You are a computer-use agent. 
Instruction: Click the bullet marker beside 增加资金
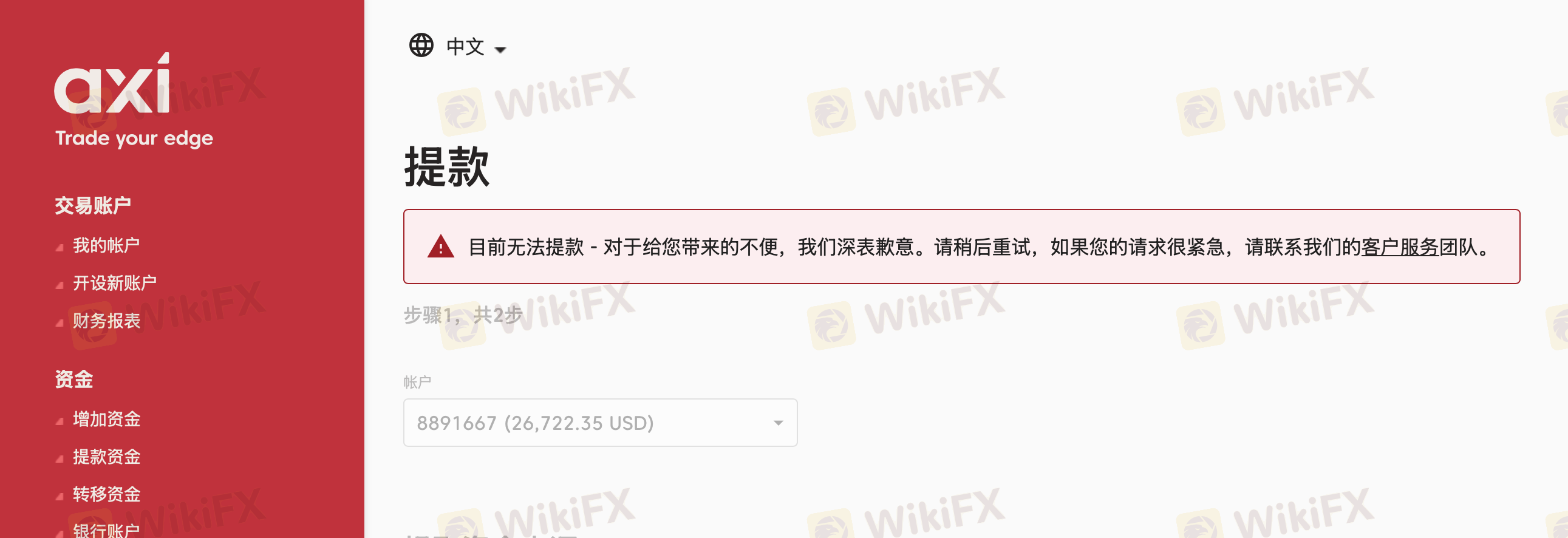tap(60, 421)
